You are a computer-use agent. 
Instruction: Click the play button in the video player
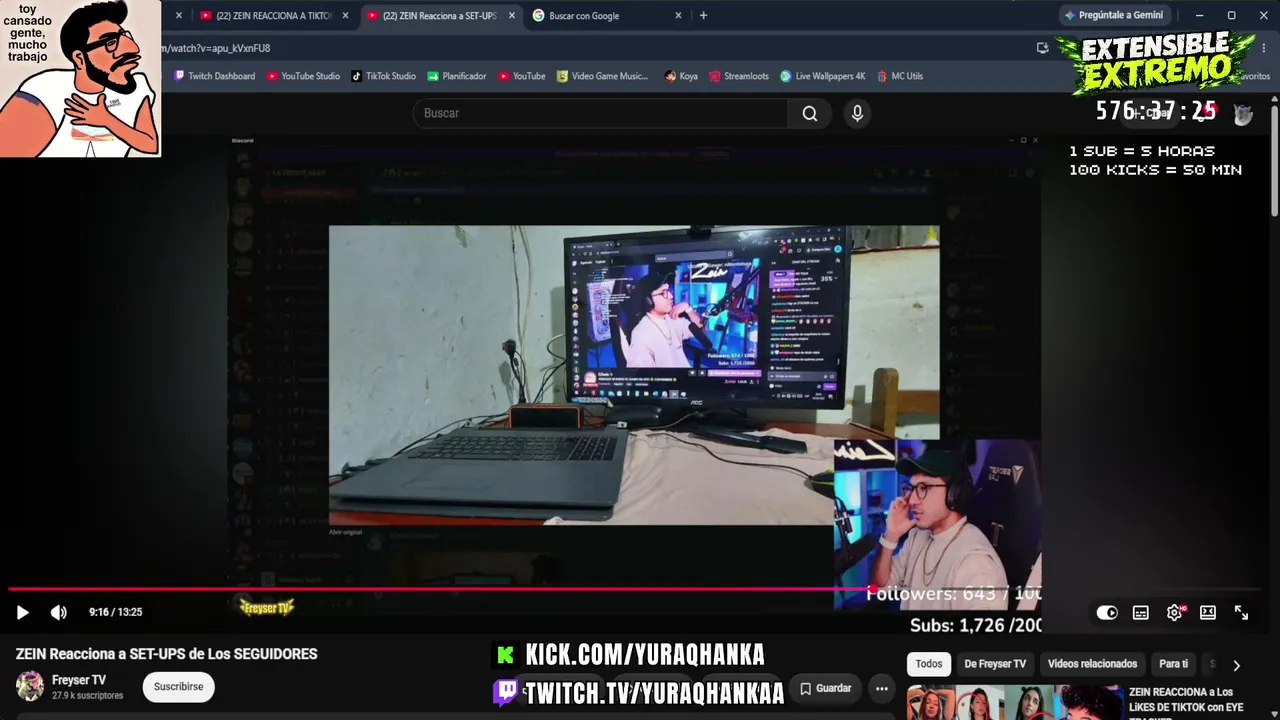22,612
